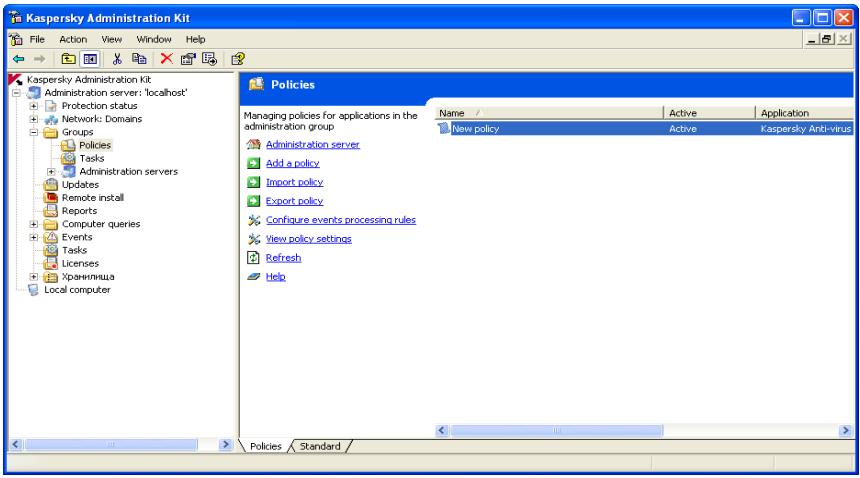
Task: Click the Copy toolbar icon
Action: coord(139,59)
